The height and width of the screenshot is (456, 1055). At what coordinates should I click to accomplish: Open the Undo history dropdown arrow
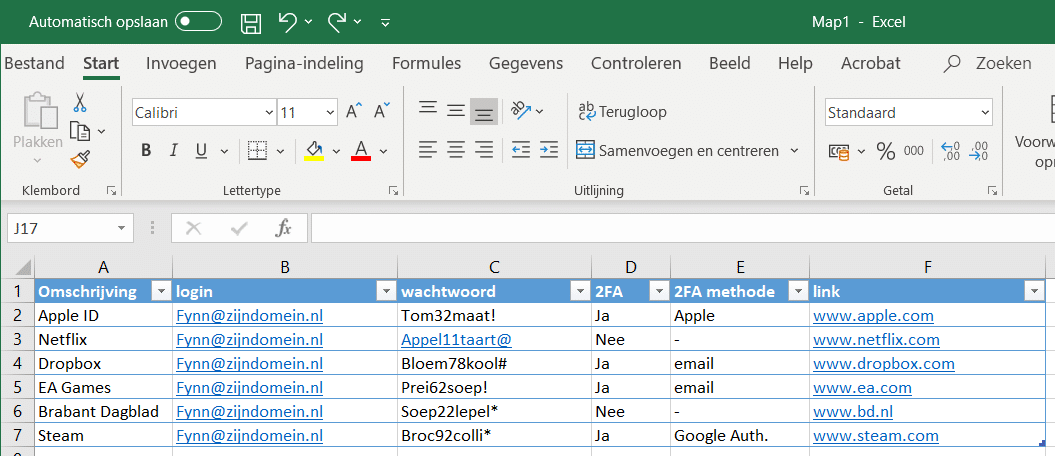[x=308, y=22]
